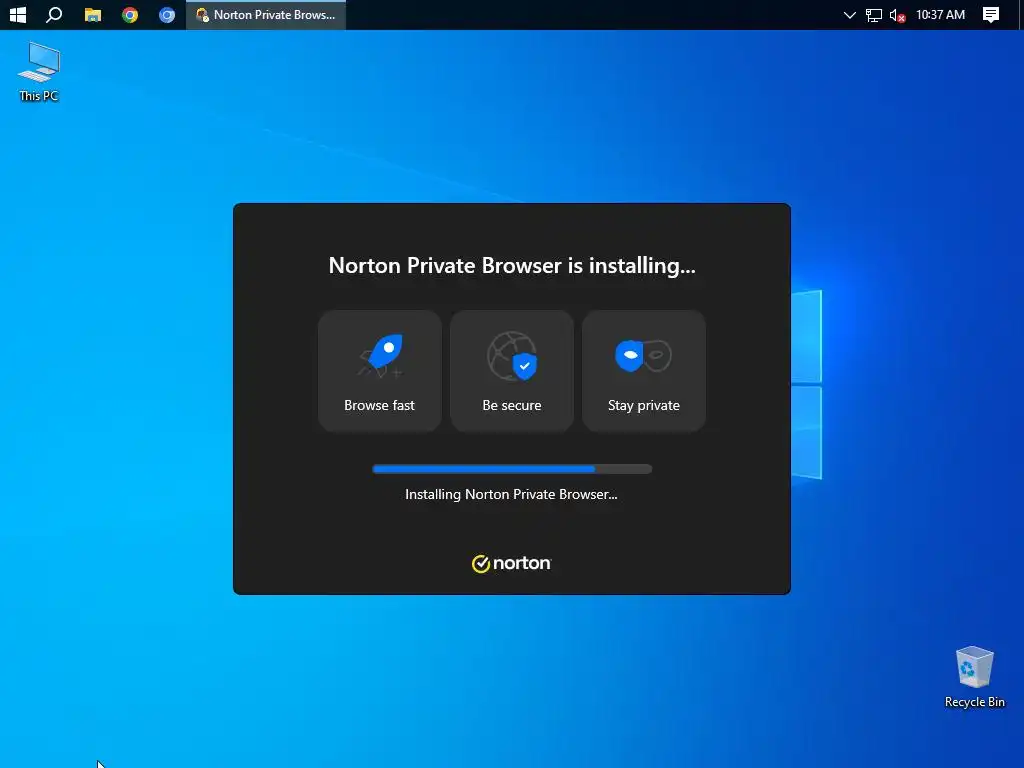Launch File Explorer from the taskbar
Image resolution: width=1024 pixels, height=768 pixels.
pyautogui.click(x=93, y=14)
